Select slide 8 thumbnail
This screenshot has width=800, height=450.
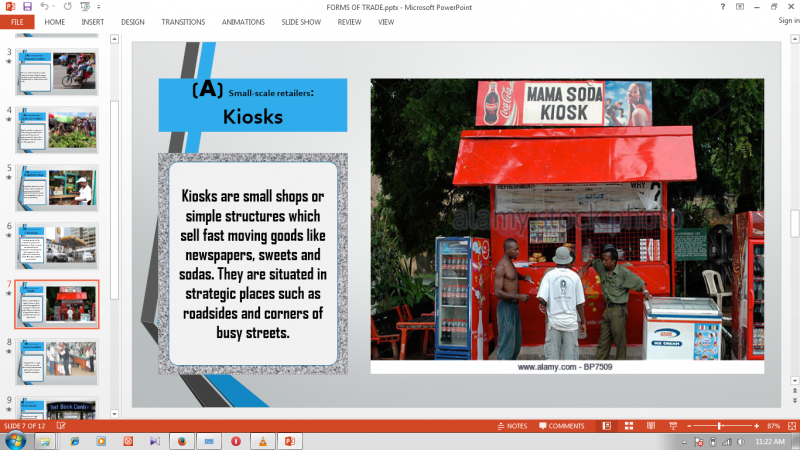click(x=57, y=362)
